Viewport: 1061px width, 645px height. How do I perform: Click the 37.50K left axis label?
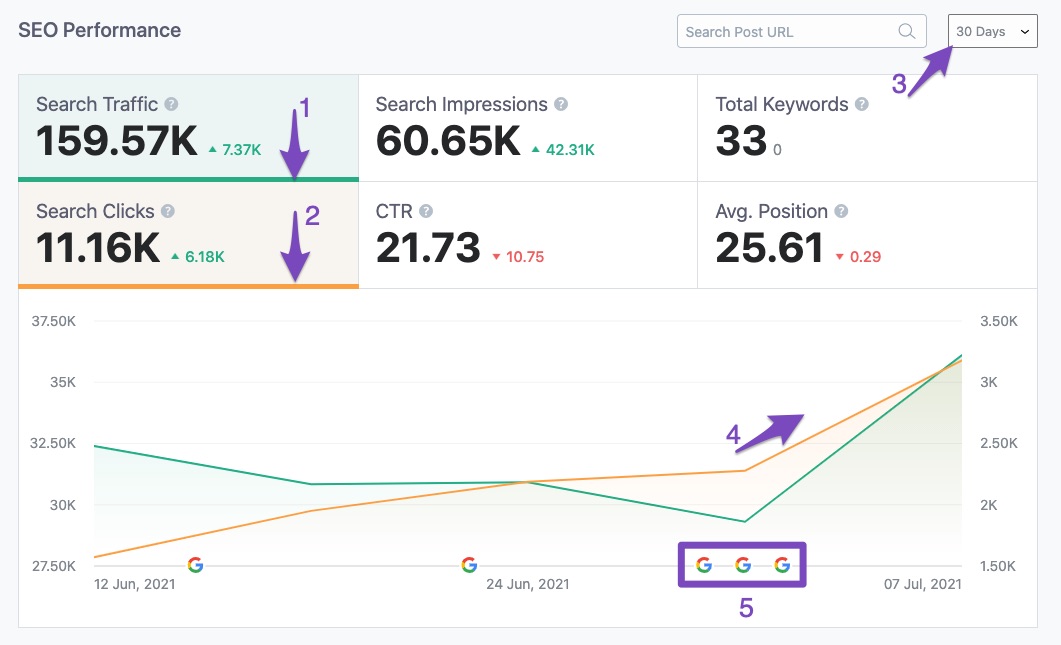coord(53,321)
